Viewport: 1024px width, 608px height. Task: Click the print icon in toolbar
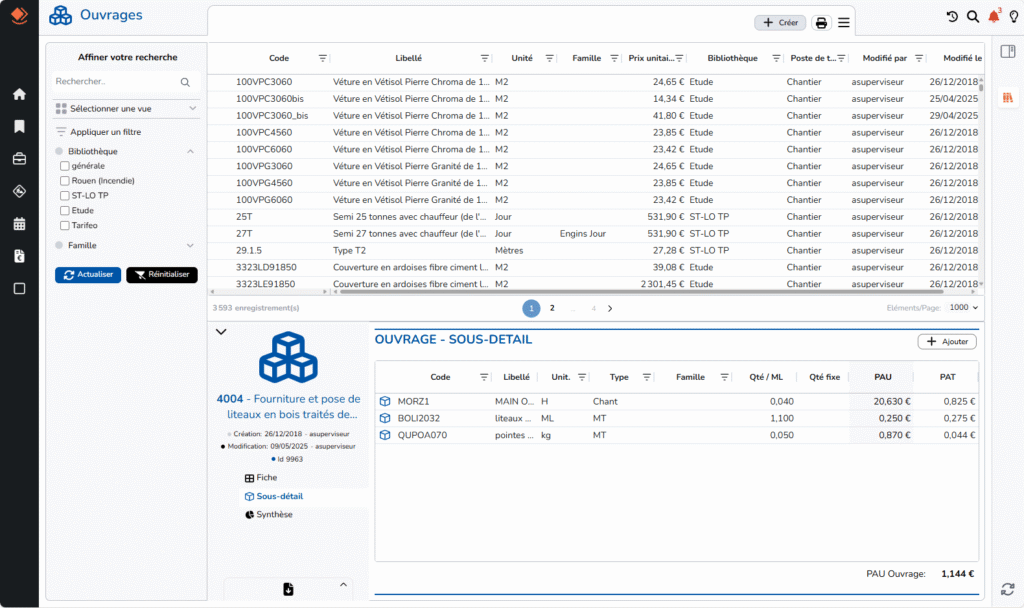click(821, 23)
